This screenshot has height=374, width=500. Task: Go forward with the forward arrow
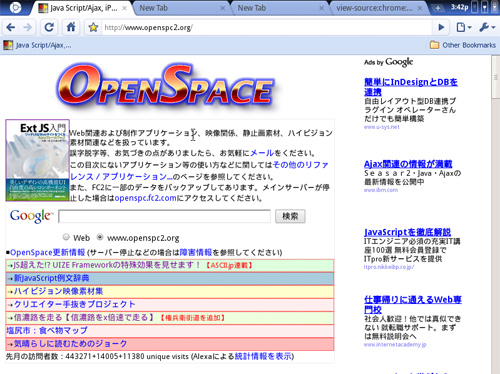point(28,27)
